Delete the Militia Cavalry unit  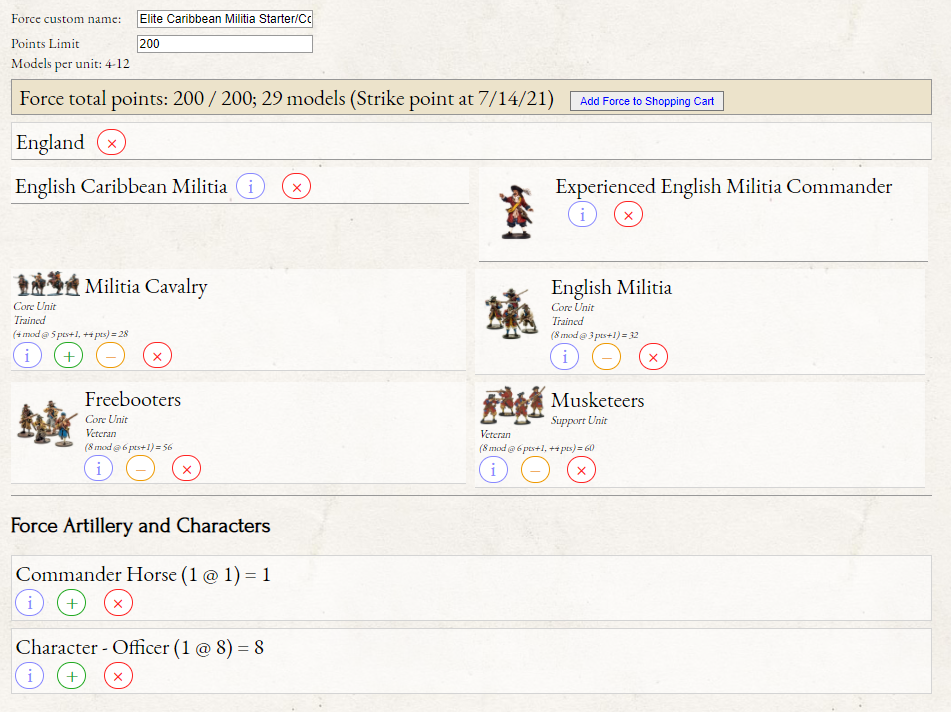tap(157, 355)
